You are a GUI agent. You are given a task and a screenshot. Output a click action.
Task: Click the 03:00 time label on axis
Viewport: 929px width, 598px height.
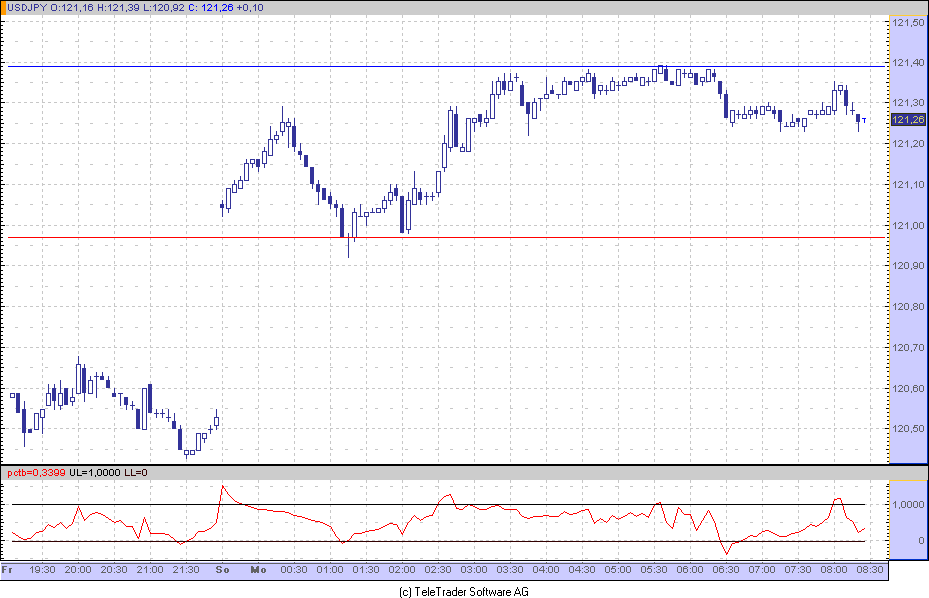pyautogui.click(x=474, y=570)
